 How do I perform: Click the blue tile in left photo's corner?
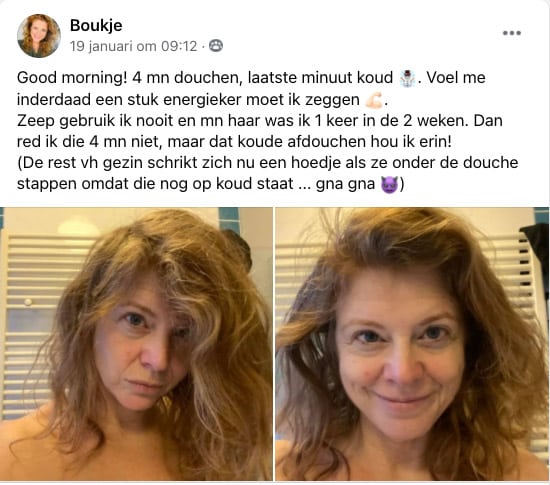(228, 214)
